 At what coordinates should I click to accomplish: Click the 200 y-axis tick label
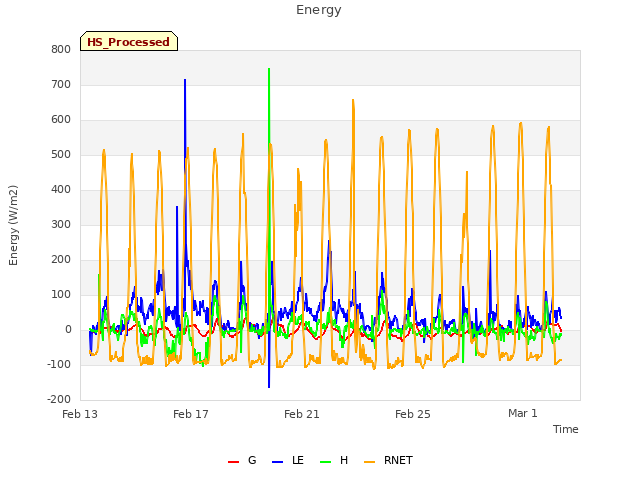pyautogui.click(x=61, y=260)
